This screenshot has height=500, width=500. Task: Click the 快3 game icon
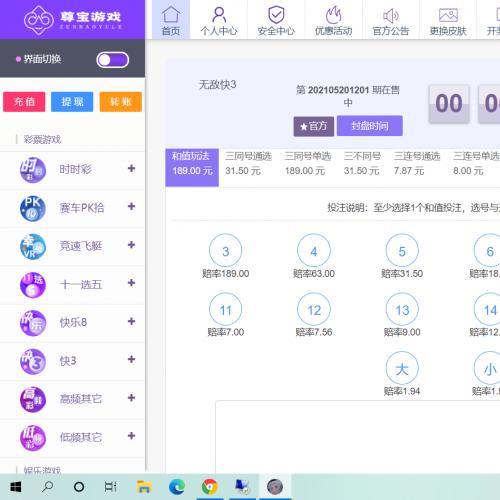(33, 361)
